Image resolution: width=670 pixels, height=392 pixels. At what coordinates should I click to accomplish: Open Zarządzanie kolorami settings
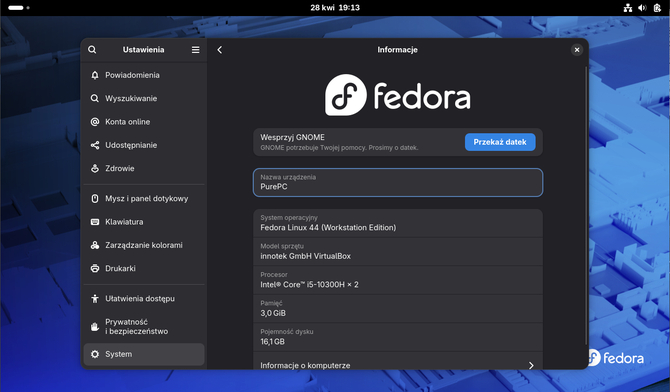tap(144, 245)
